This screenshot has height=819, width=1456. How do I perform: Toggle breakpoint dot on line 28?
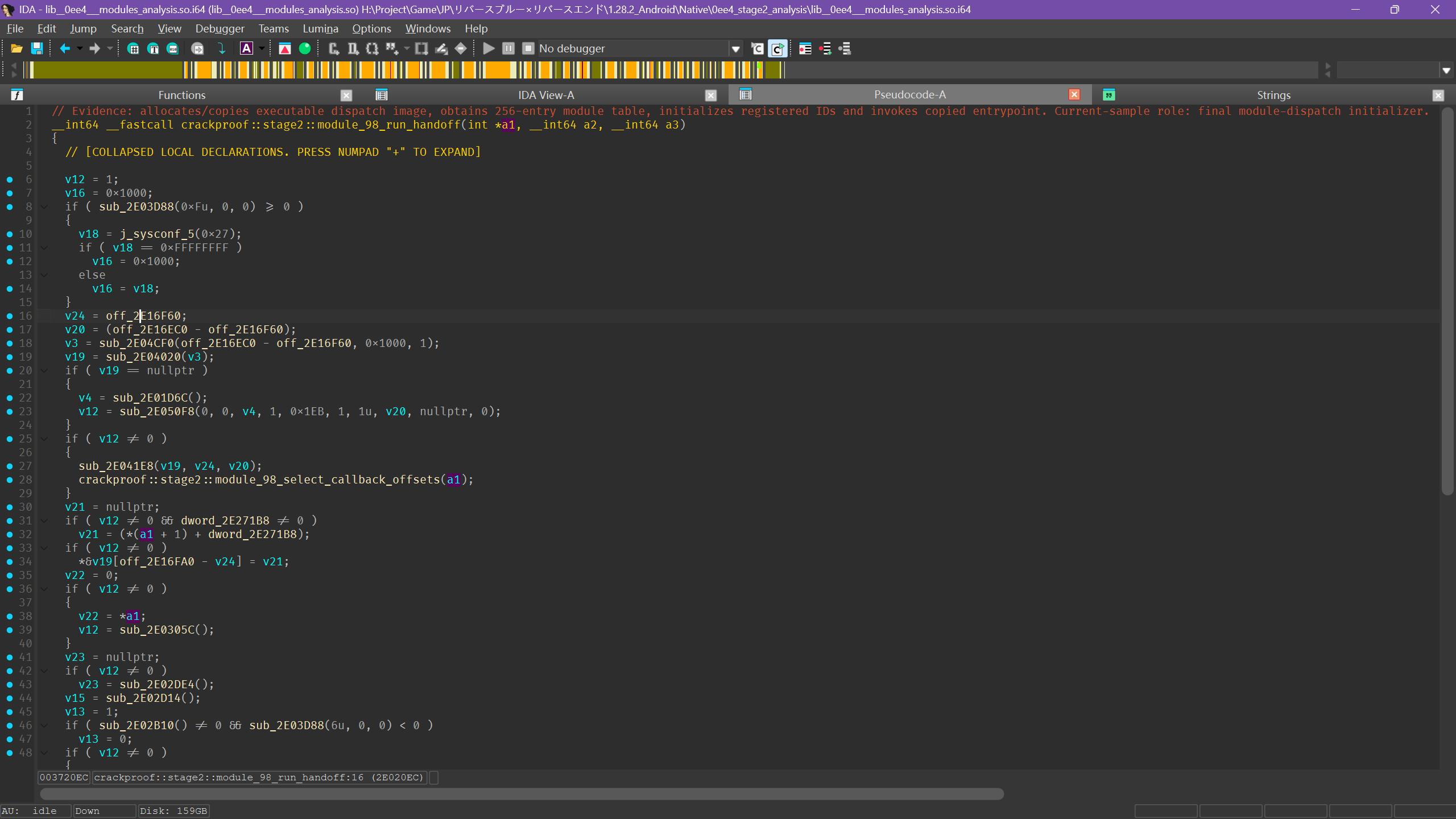point(10,480)
